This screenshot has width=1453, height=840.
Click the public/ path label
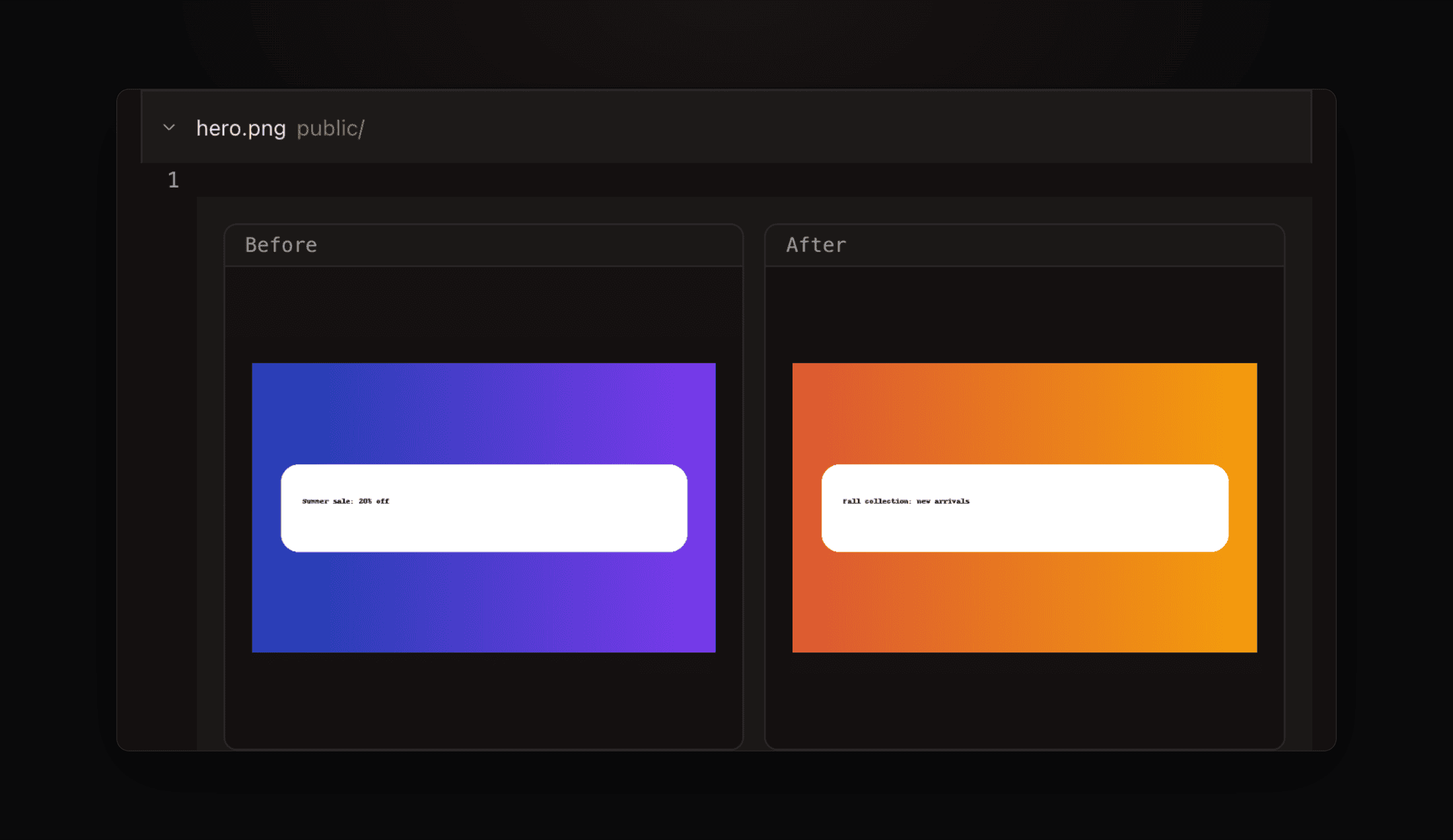[x=330, y=128]
